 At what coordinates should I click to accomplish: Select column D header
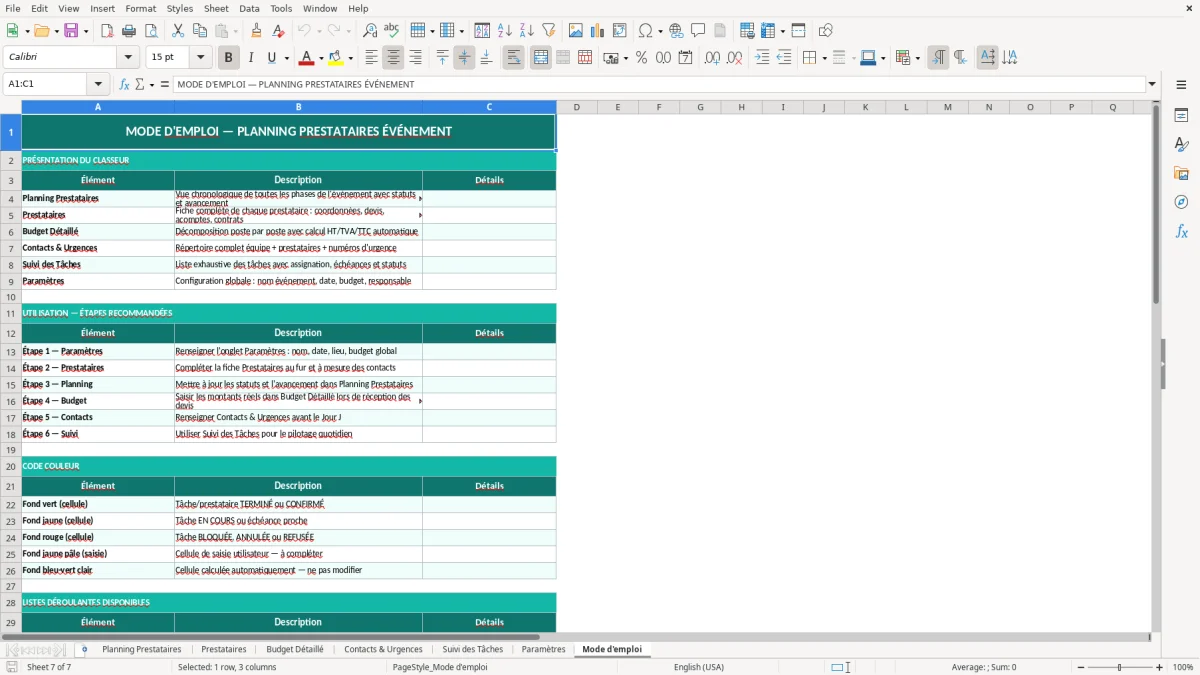pos(576,107)
